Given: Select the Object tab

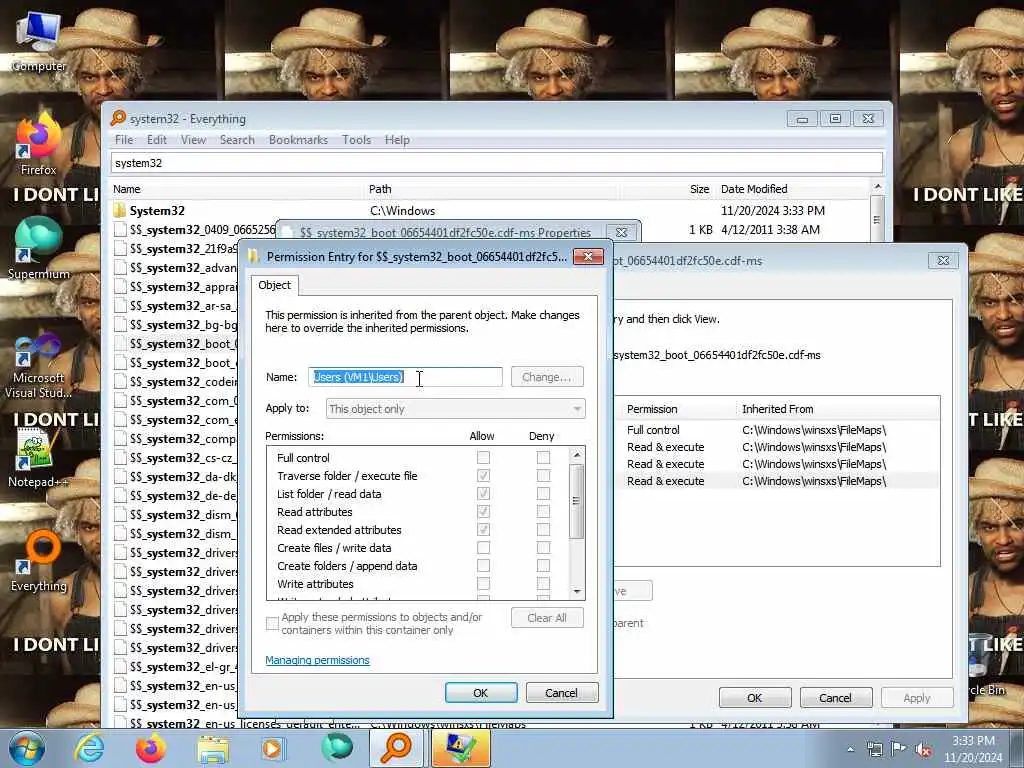Looking at the screenshot, I should [274, 285].
